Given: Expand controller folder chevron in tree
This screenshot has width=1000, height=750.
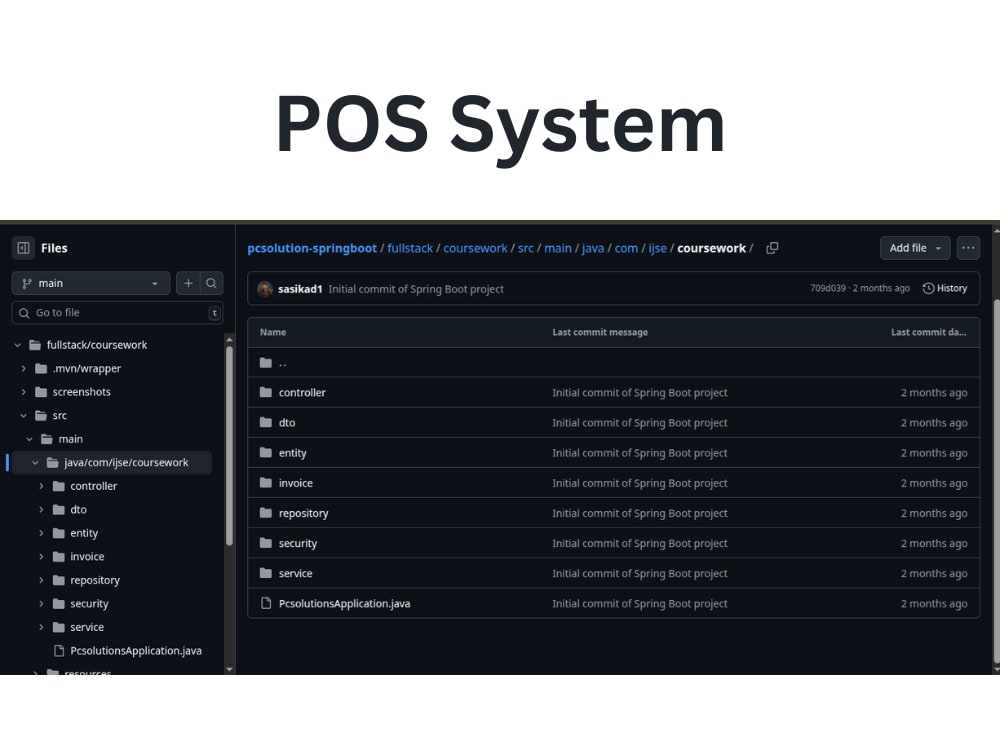Looking at the screenshot, I should pos(41,487).
